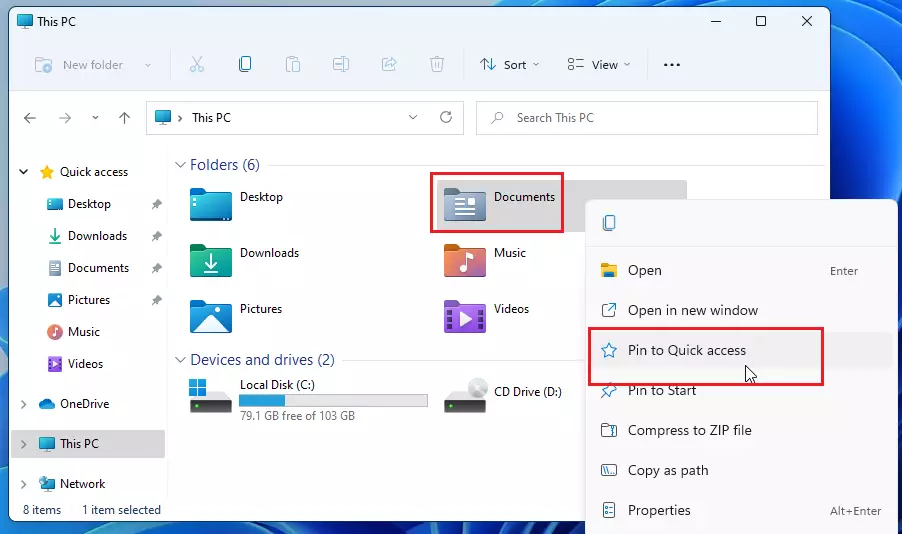The width and height of the screenshot is (902, 534).
Task: Refresh the This PC view
Action: pyautogui.click(x=446, y=117)
